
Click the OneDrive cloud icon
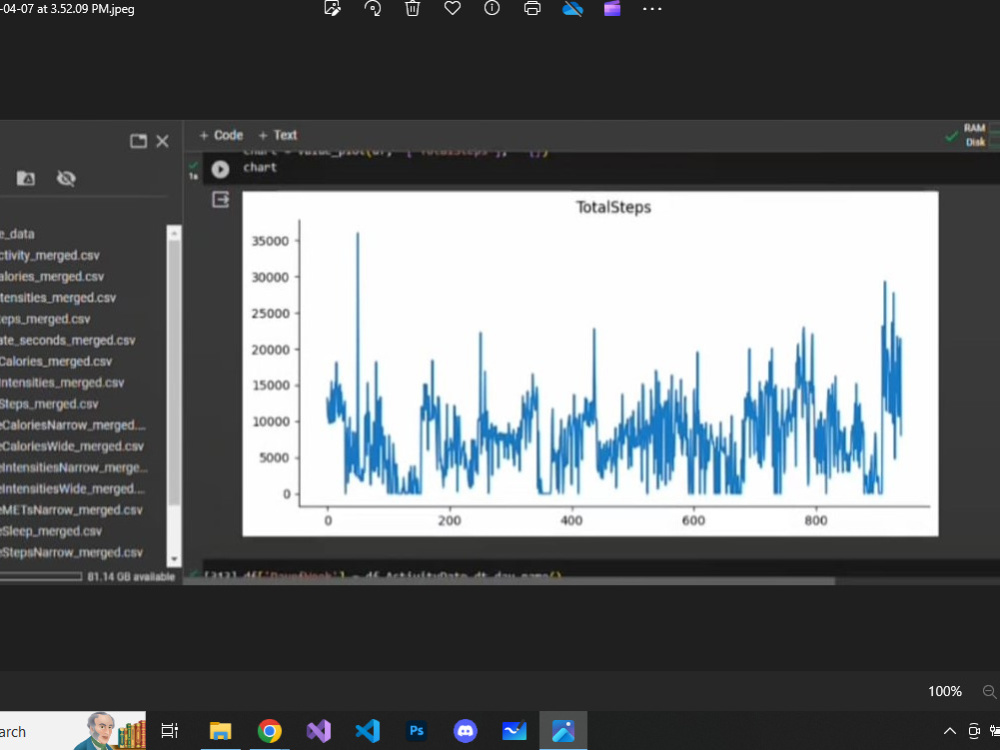click(572, 8)
